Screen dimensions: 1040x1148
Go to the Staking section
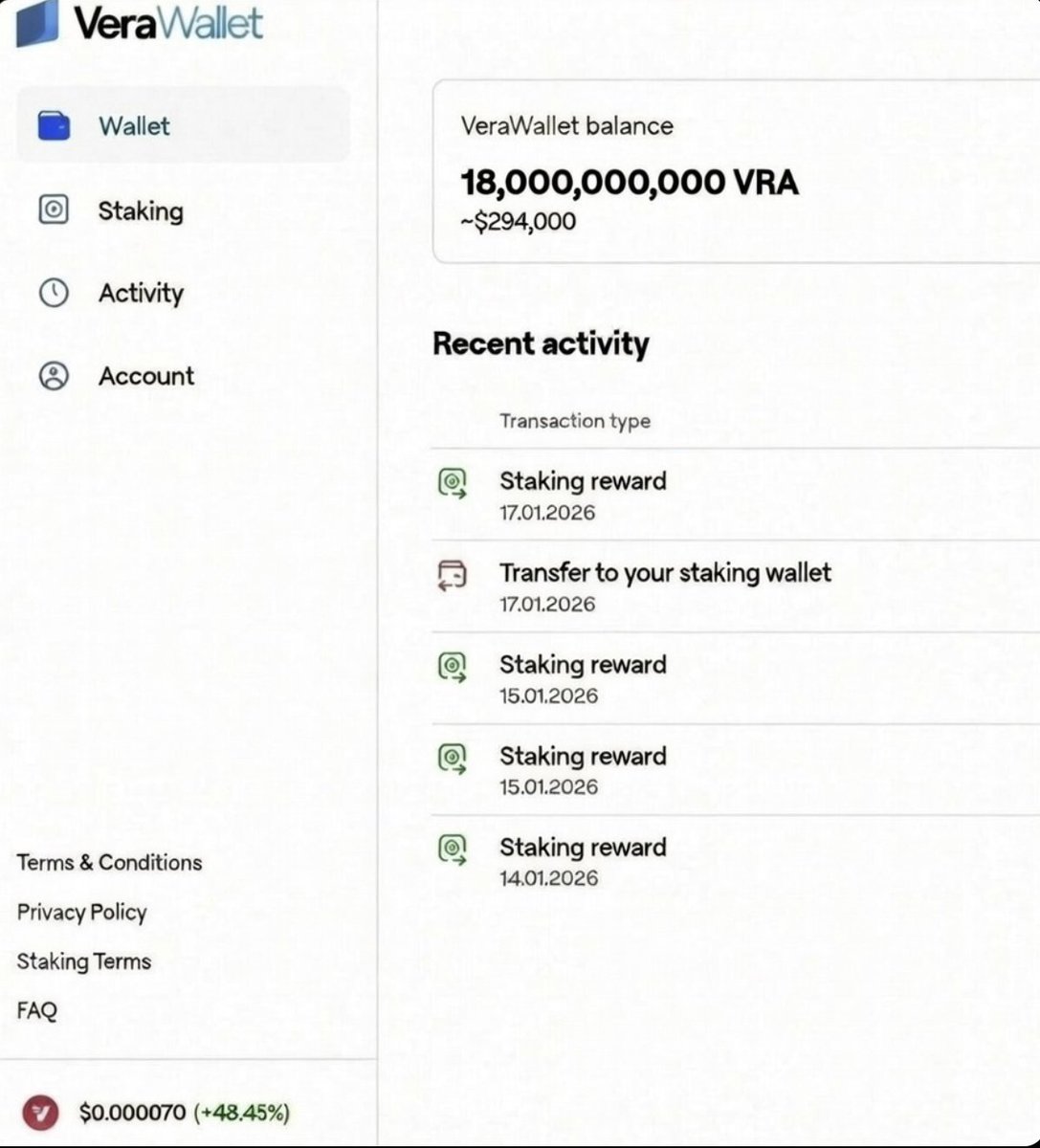pyautogui.click(x=141, y=211)
